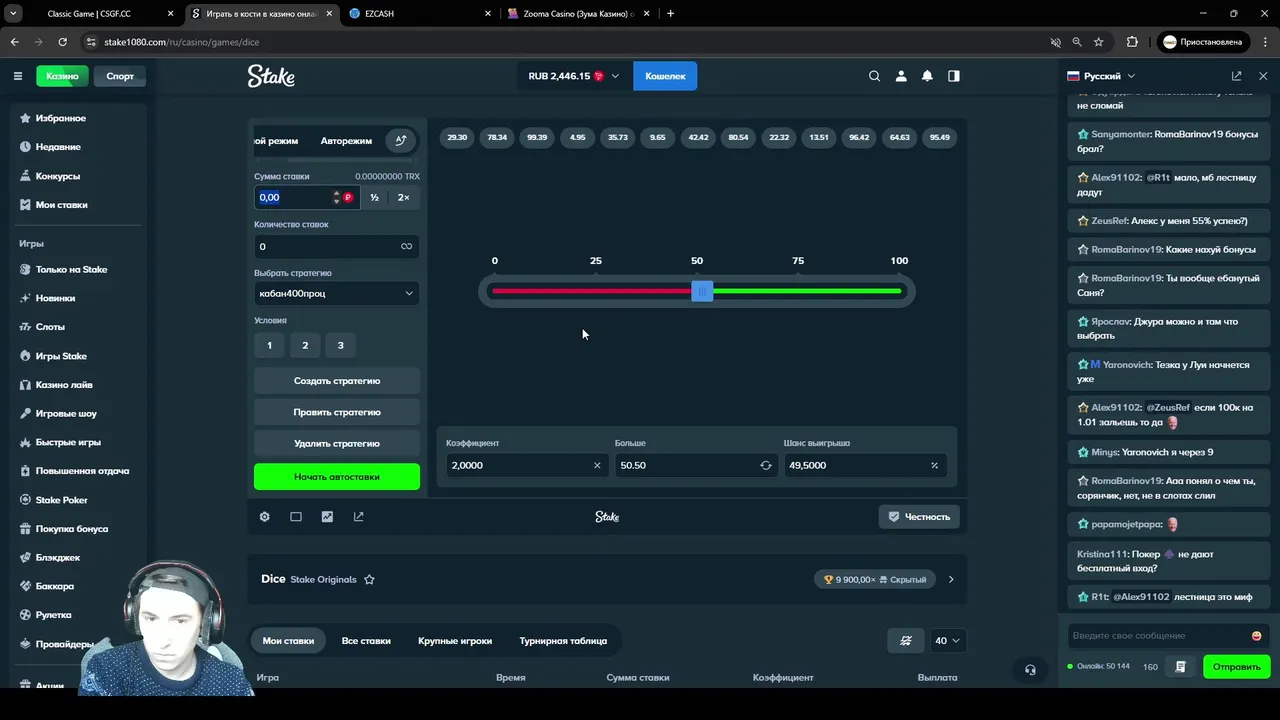
Task: Click the Stake logo
Action: pyautogui.click(x=271, y=76)
